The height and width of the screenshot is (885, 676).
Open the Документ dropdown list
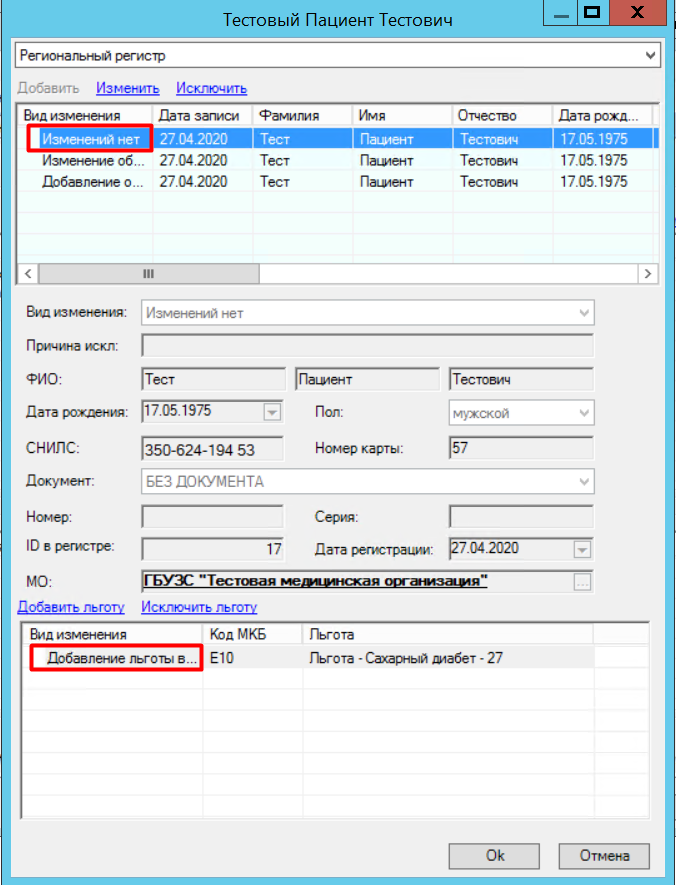(583, 482)
